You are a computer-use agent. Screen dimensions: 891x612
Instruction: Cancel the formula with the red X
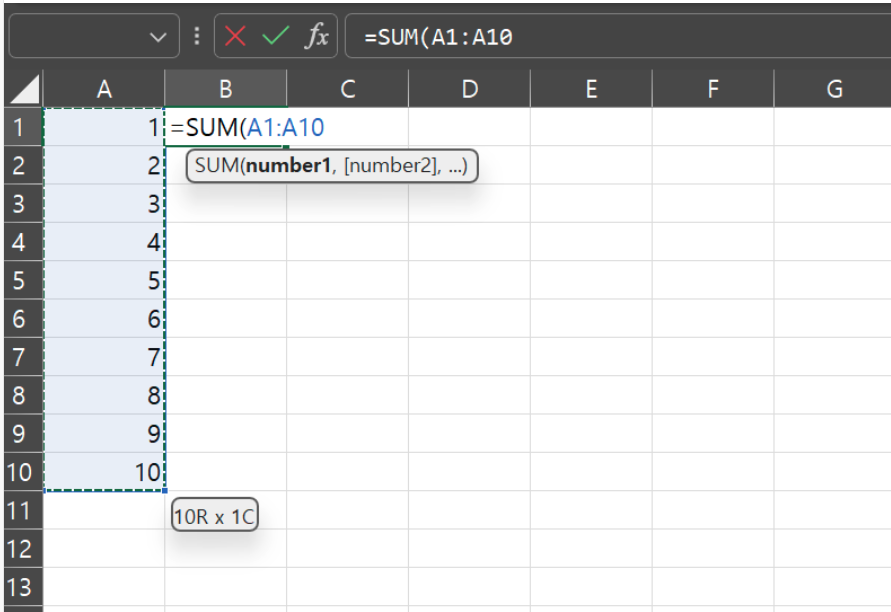[x=235, y=36]
